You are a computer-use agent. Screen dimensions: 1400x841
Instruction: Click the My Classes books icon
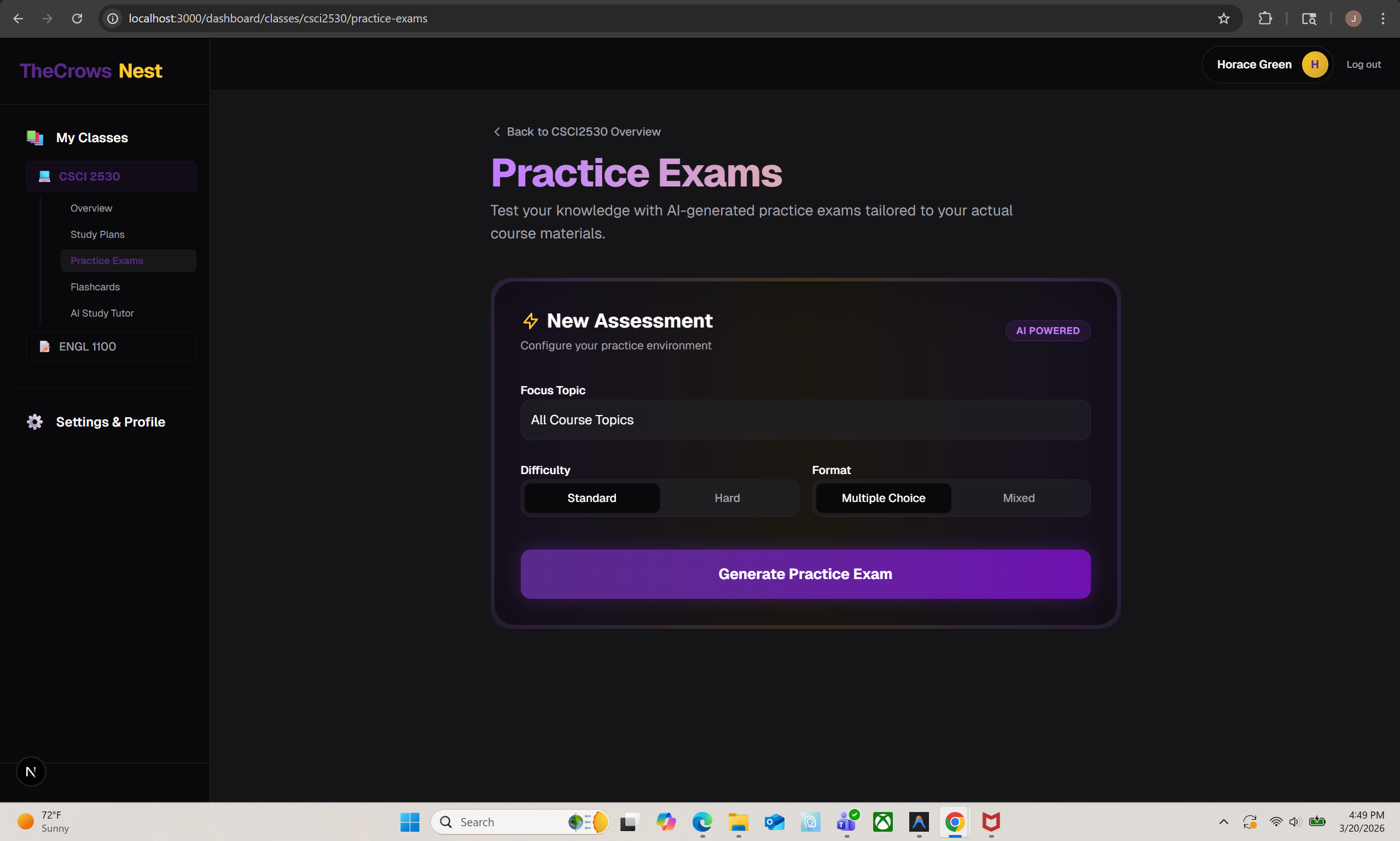pyautogui.click(x=34, y=138)
